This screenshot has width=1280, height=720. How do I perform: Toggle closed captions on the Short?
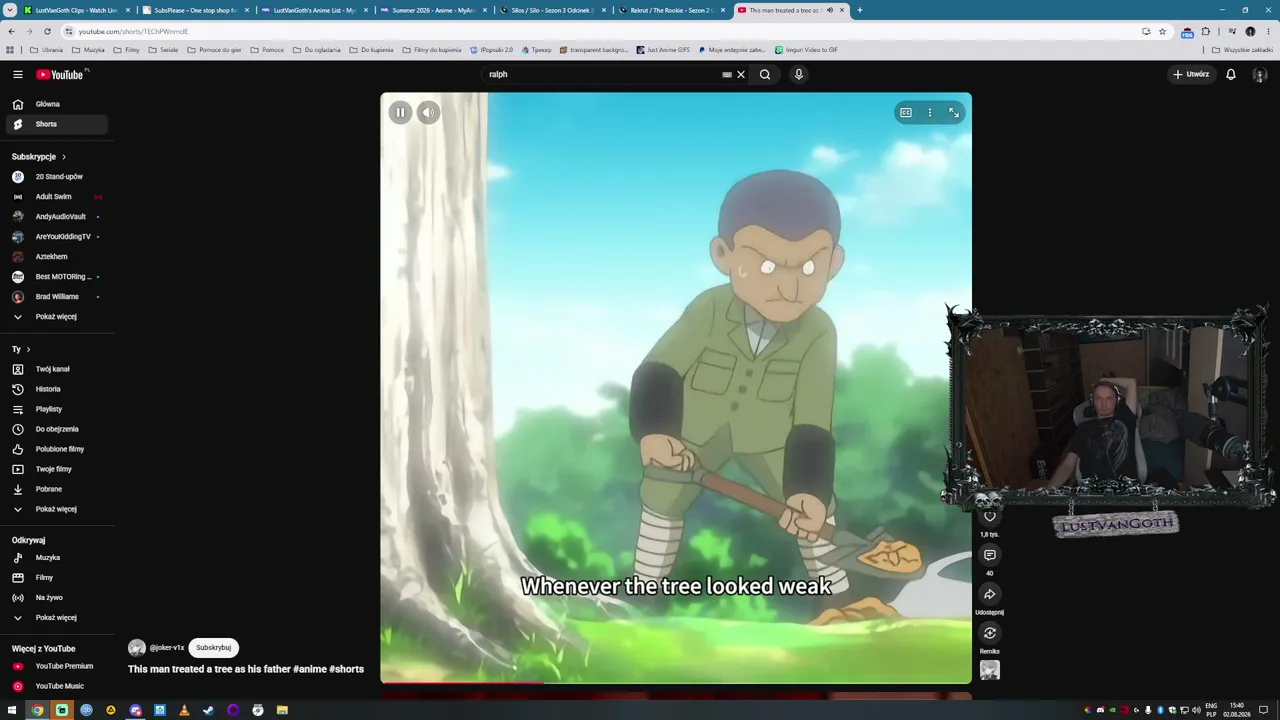pyautogui.click(x=906, y=113)
